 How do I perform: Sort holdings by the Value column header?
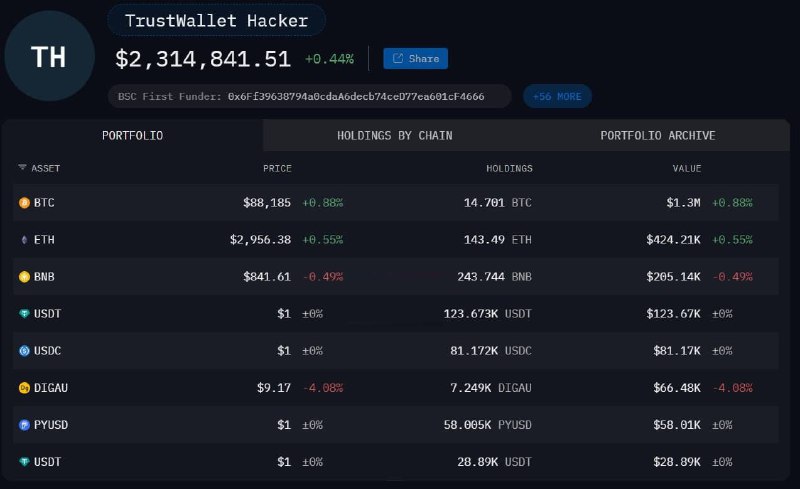(686, 168)
